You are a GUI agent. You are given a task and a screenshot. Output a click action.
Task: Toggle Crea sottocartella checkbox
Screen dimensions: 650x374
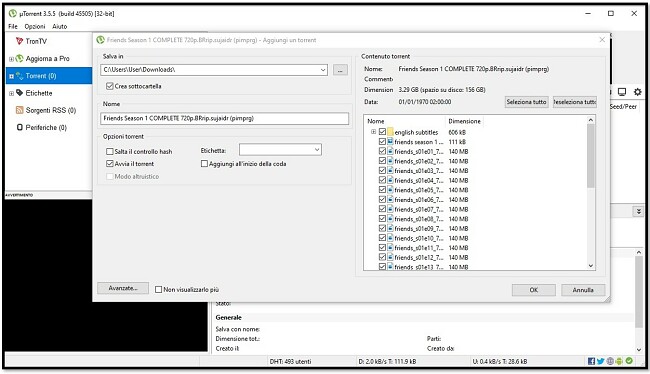click(110, 86)
